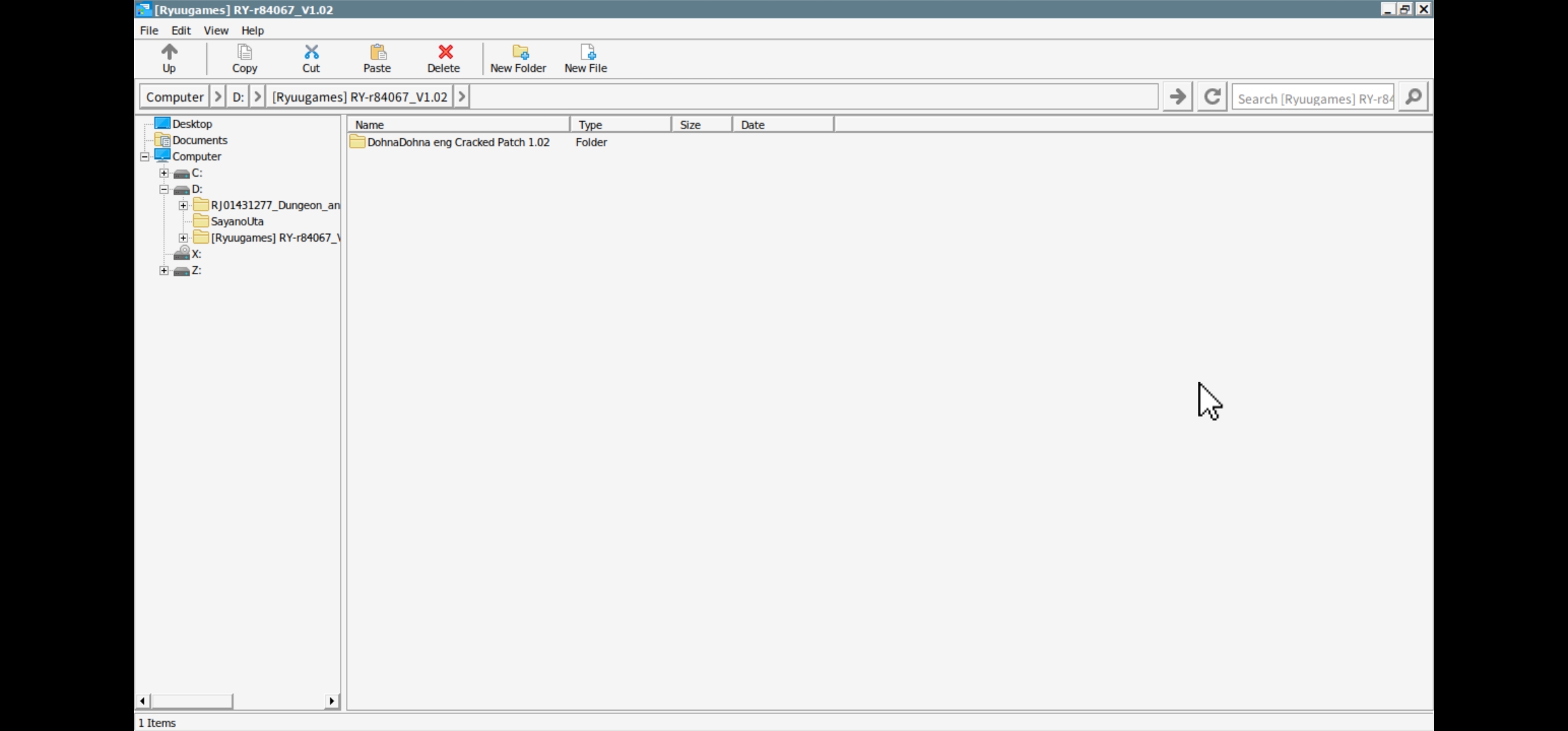Click the Paste clipboard icon
The image size is (1568, 731).
377,53
